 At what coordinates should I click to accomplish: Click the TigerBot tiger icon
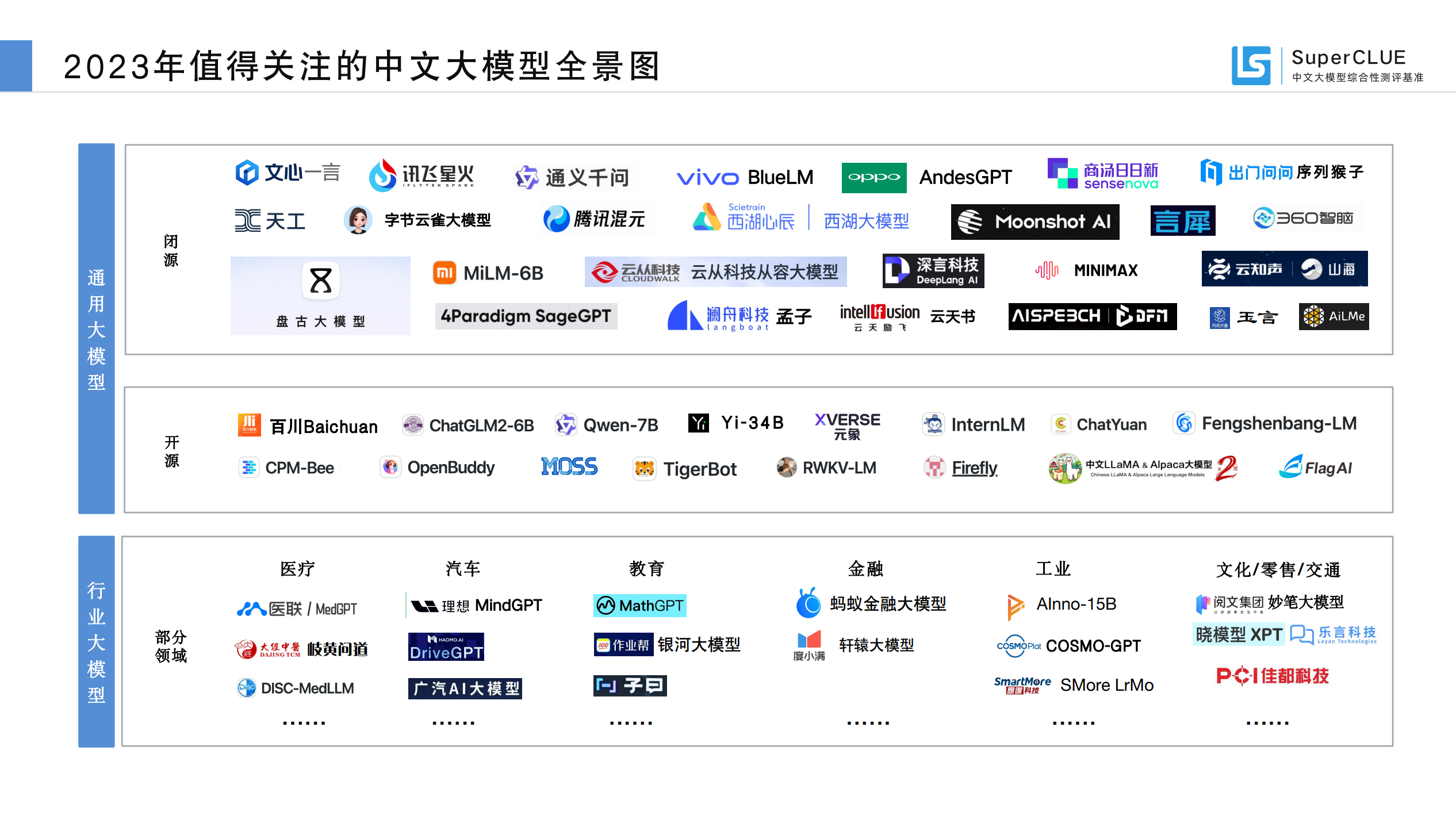[x=644, y=469]
